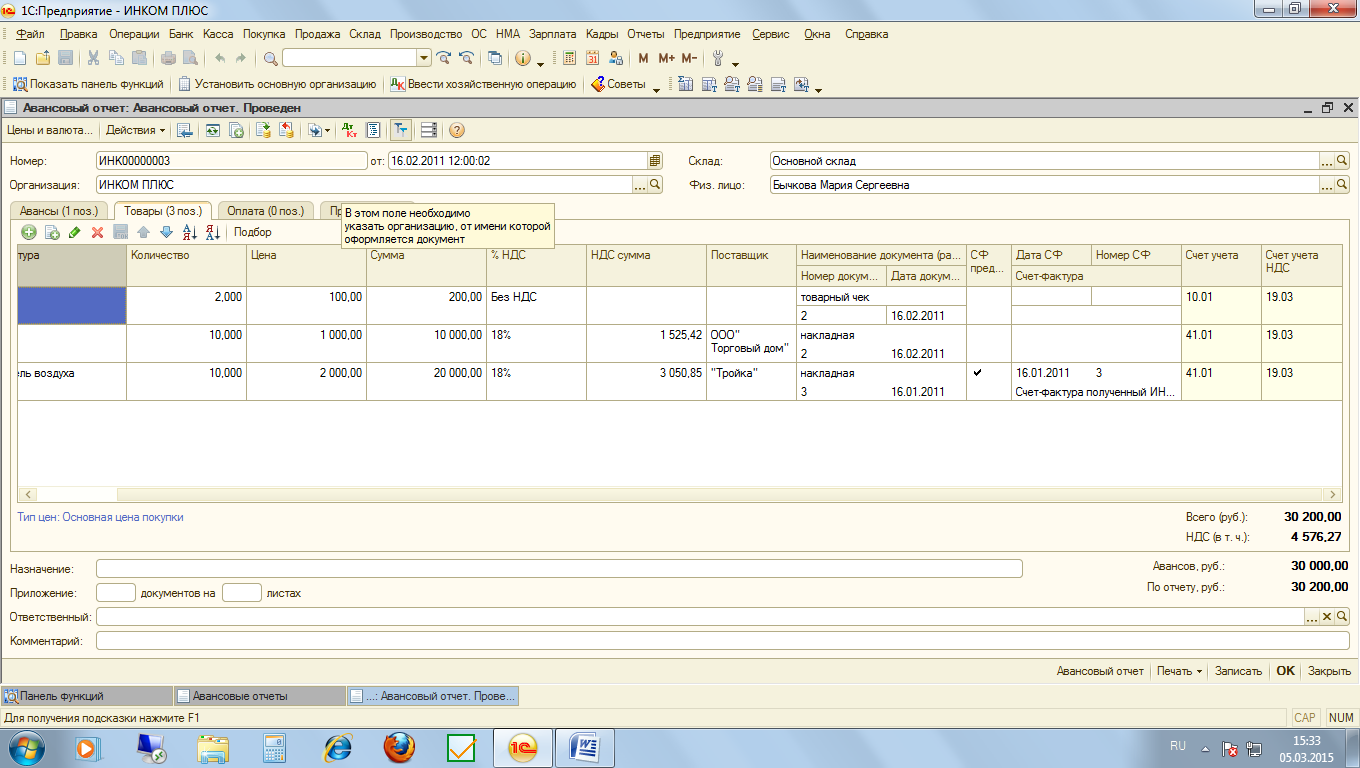The image size is (1360, 768).
Task: Click the open file folder icon
Action: 42,58
